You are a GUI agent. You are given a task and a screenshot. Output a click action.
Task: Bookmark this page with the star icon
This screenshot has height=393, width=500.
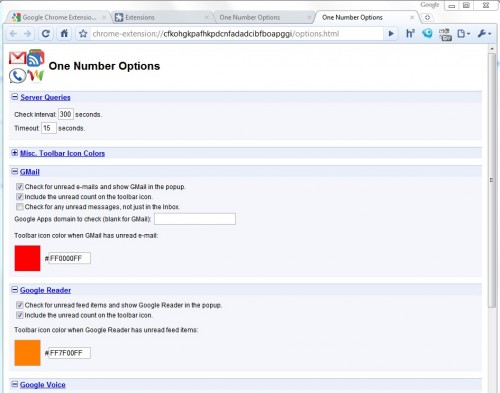pyautogui.click(x=83, y=34)
